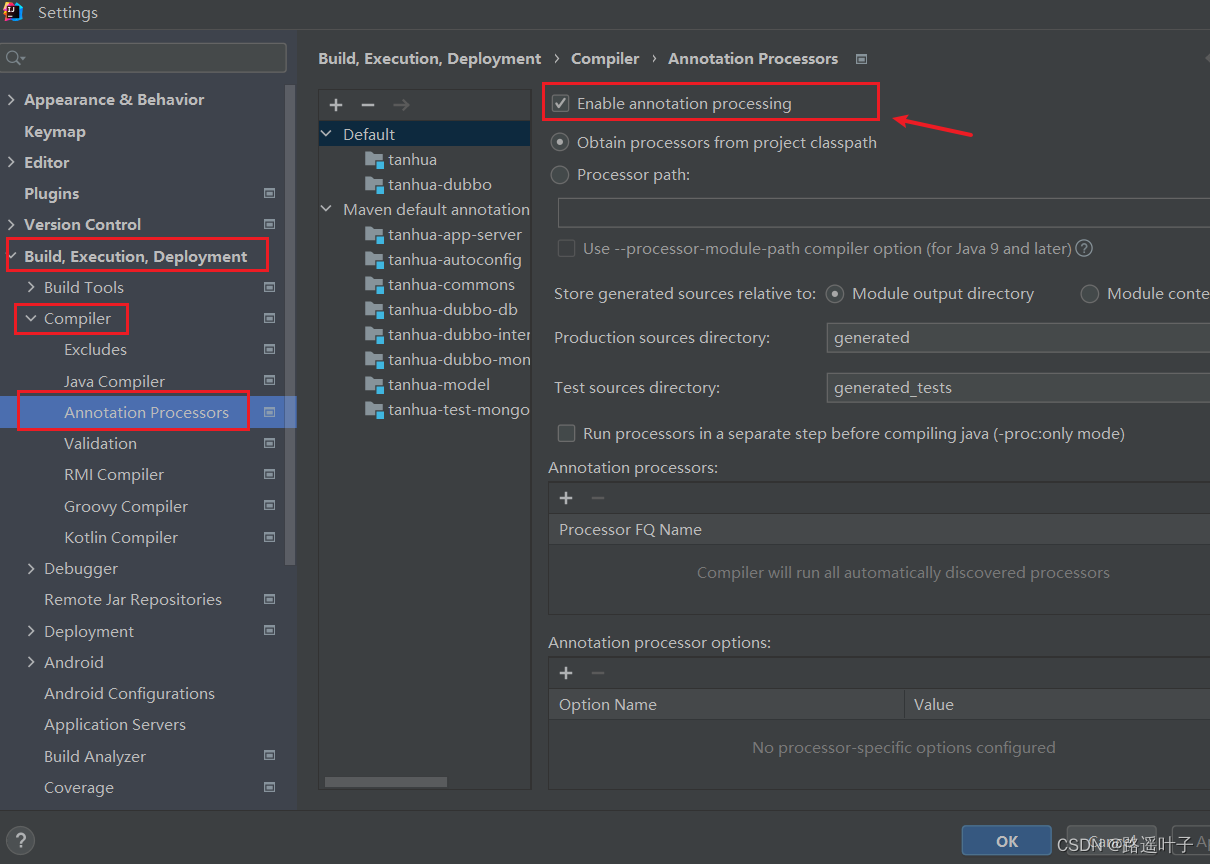Expand the Version Control group
This screenshot has height=864, width=1210.
point(12,224)
